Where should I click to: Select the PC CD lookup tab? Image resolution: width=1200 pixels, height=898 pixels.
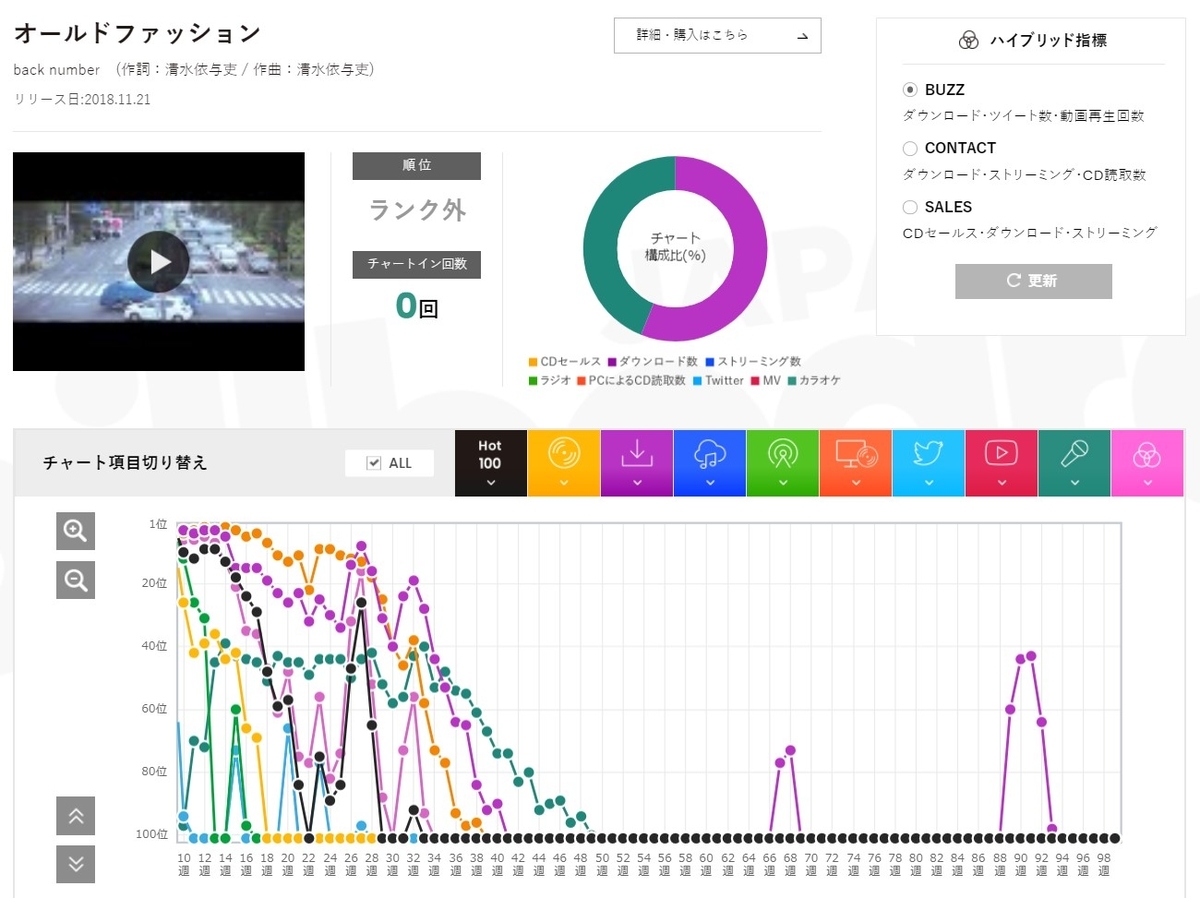856,463
